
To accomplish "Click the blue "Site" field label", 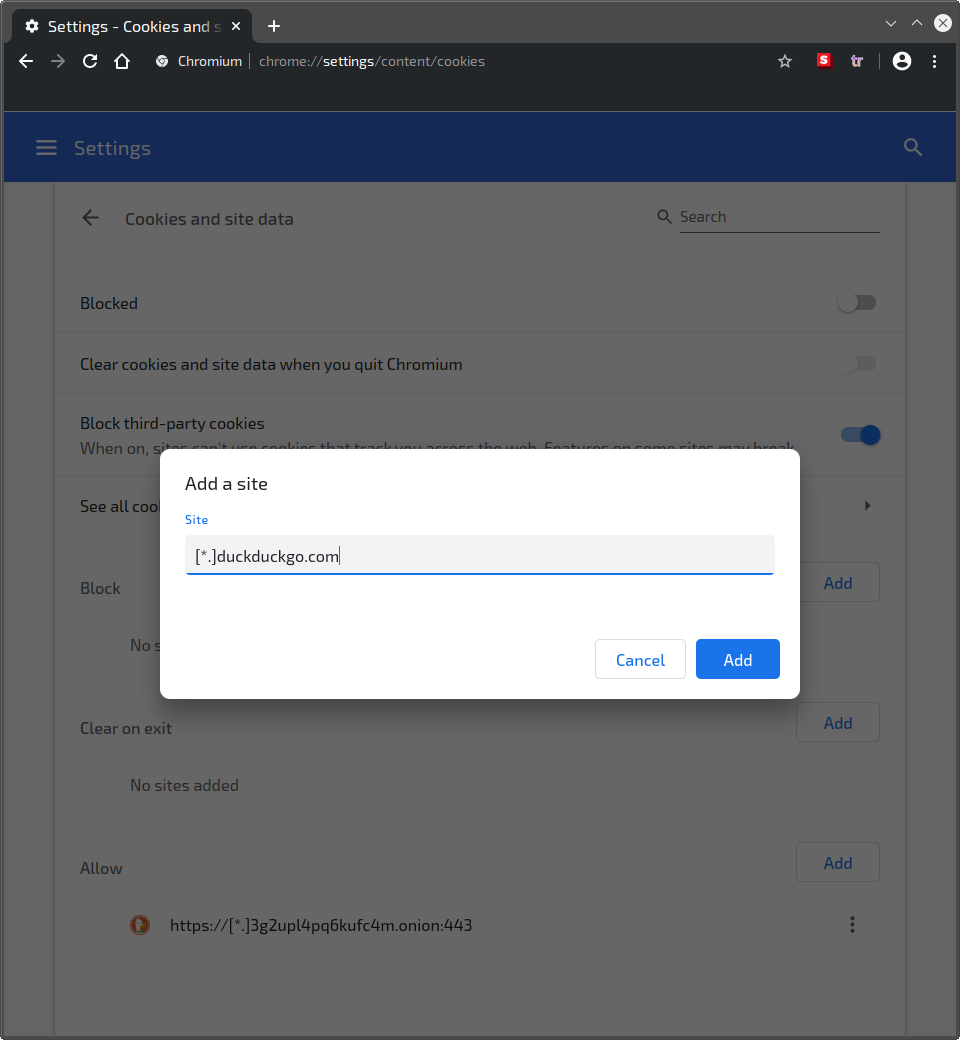I will tap(196, 519).
